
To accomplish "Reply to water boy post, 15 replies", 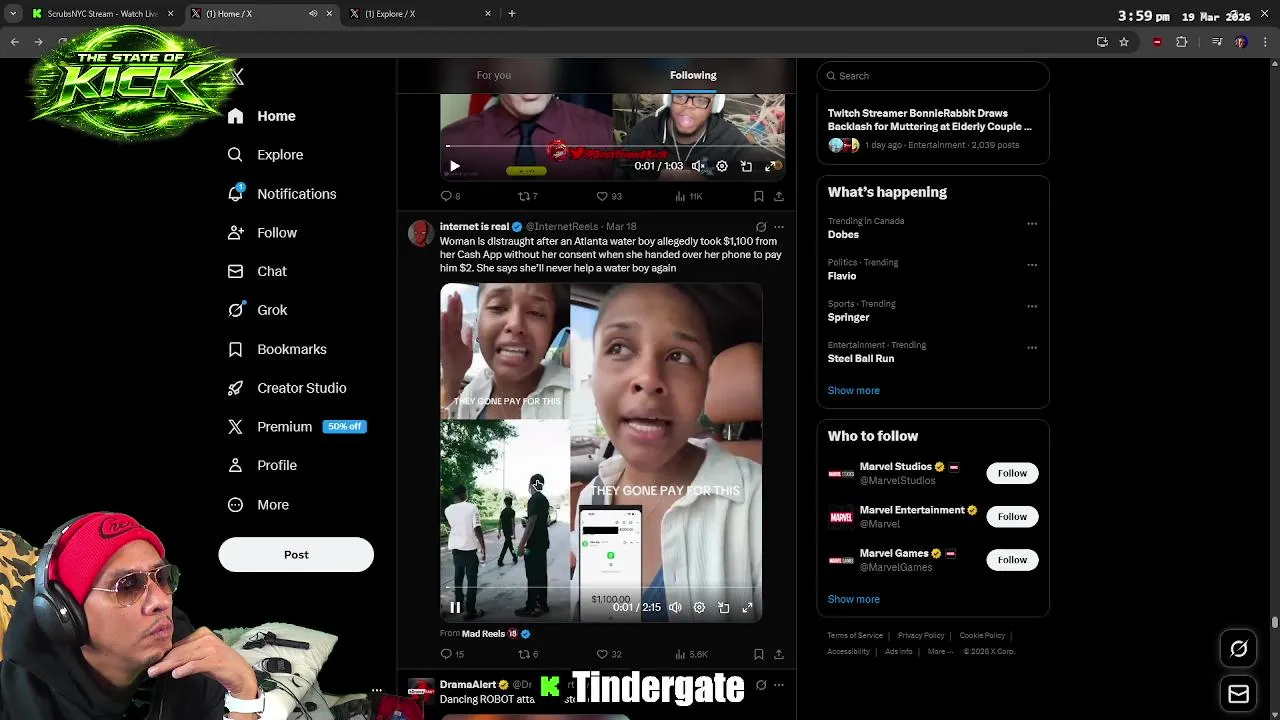I will pos(452,654).
